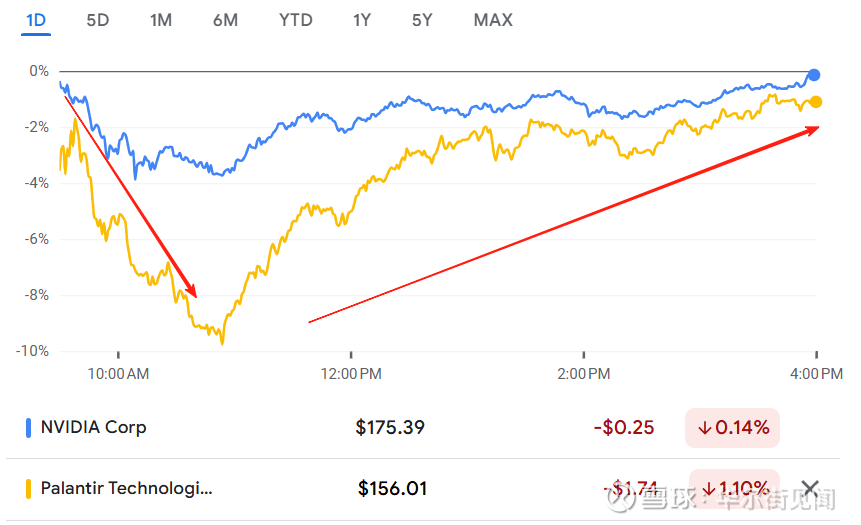Click the blue NVIDIA color marker

(x=28, y=428)
